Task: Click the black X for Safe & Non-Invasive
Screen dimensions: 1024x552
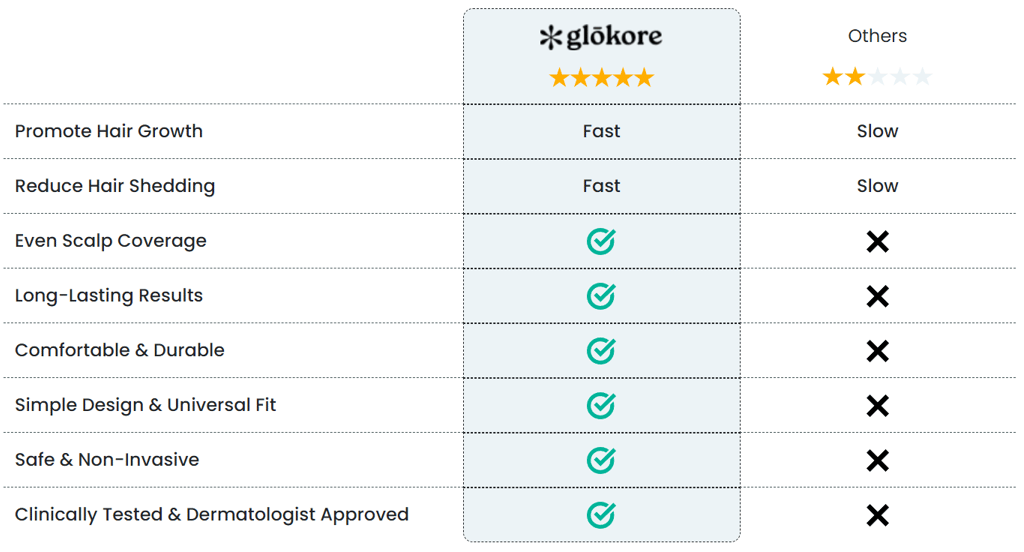Action: coord(877,461)
